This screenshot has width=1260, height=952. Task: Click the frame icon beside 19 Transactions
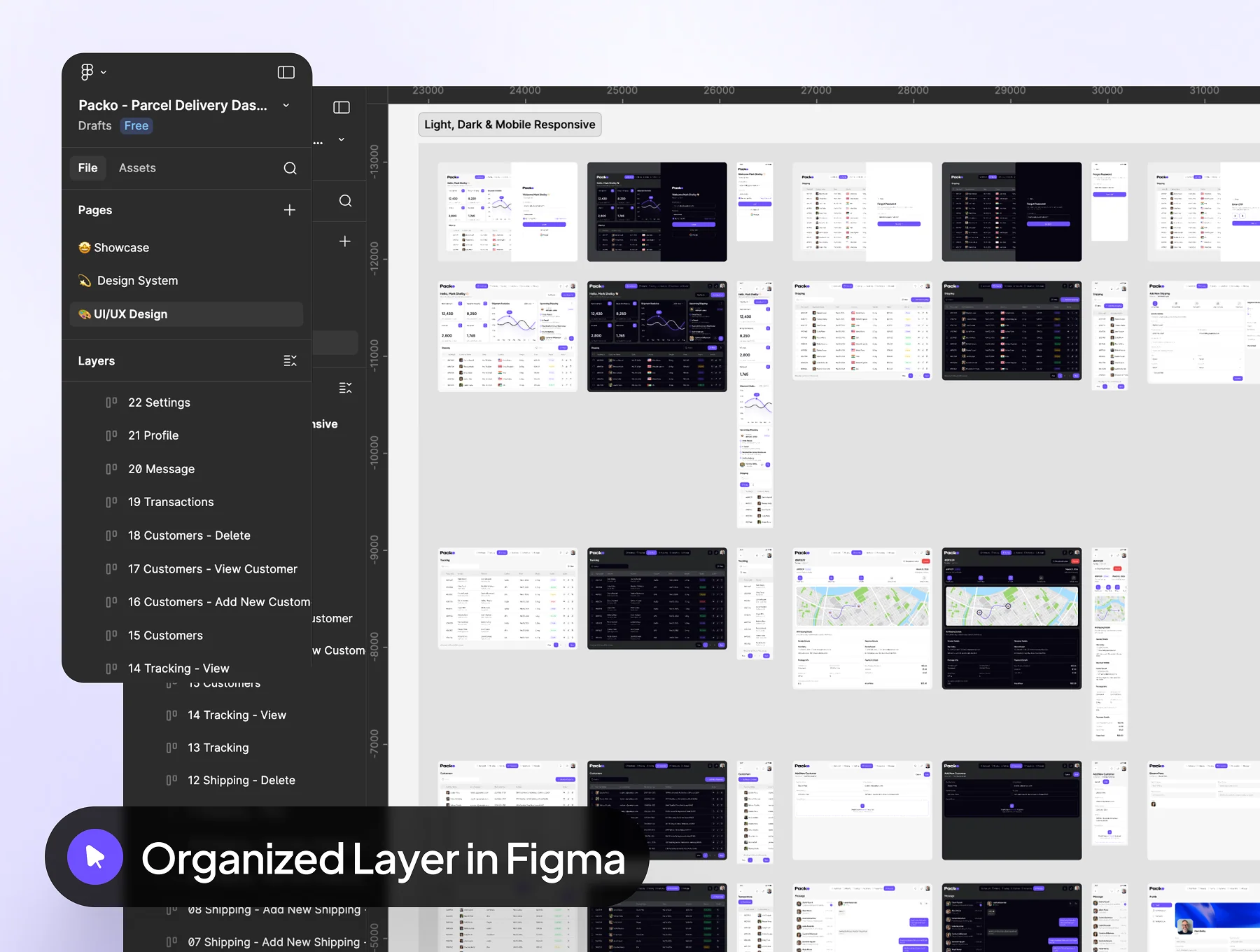pos(111,502)
